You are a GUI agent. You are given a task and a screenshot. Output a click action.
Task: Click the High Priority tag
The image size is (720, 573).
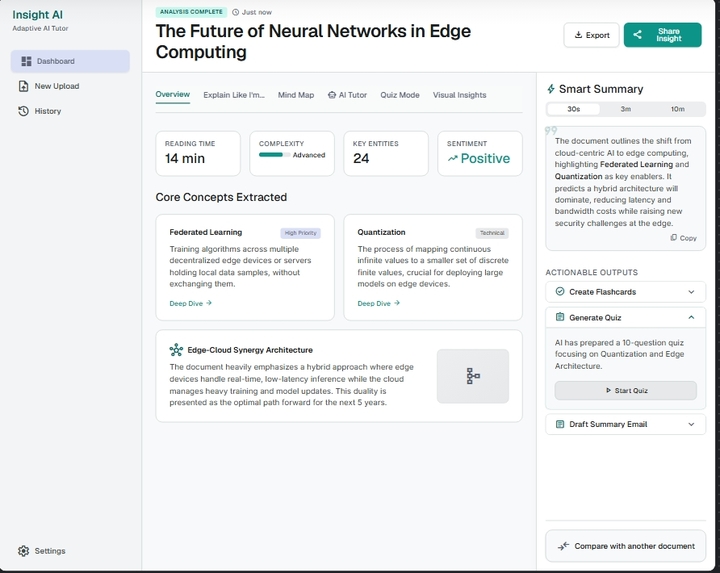click(300, 233)
